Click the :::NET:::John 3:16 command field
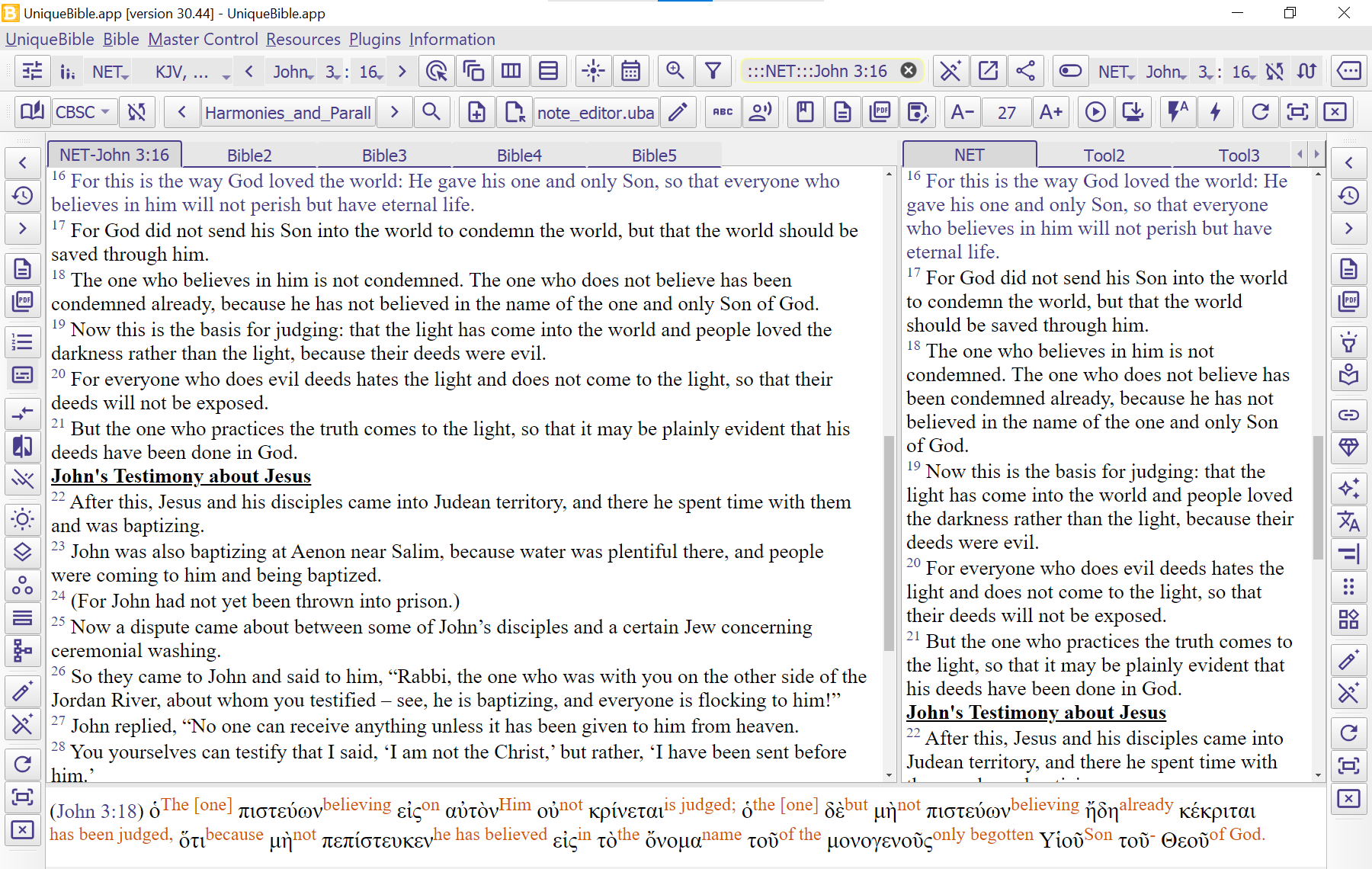This screenshot has width=1372, height=869. tap(832, 72)
